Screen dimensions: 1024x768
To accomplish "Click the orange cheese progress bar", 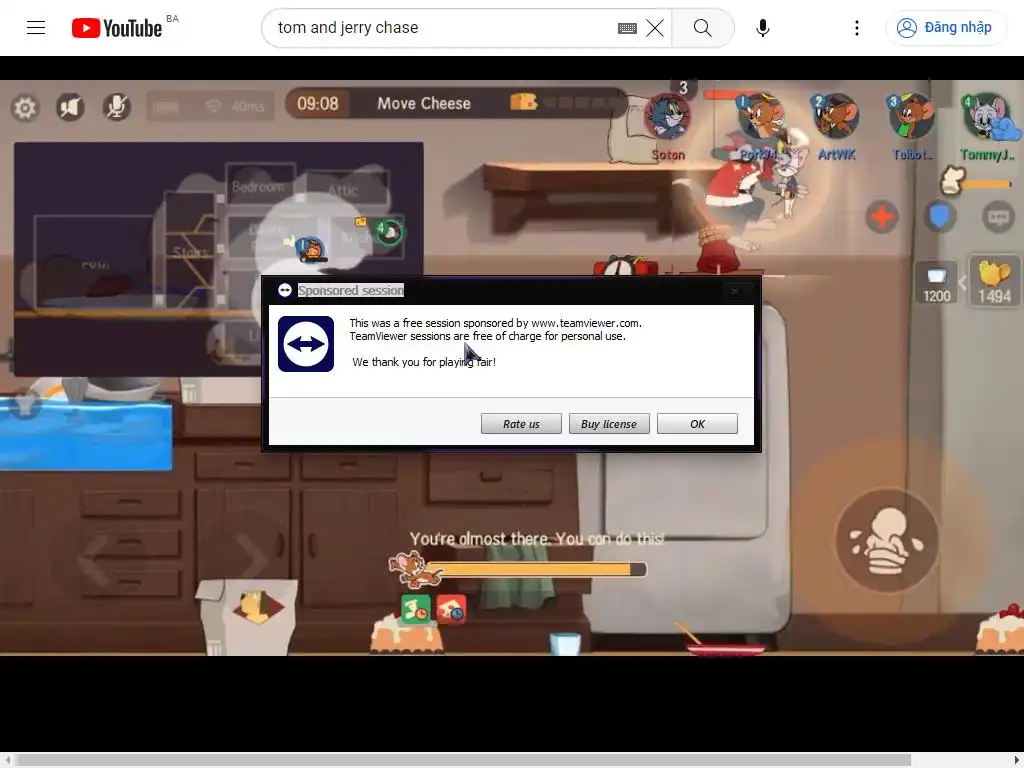I will click(536, 569).
